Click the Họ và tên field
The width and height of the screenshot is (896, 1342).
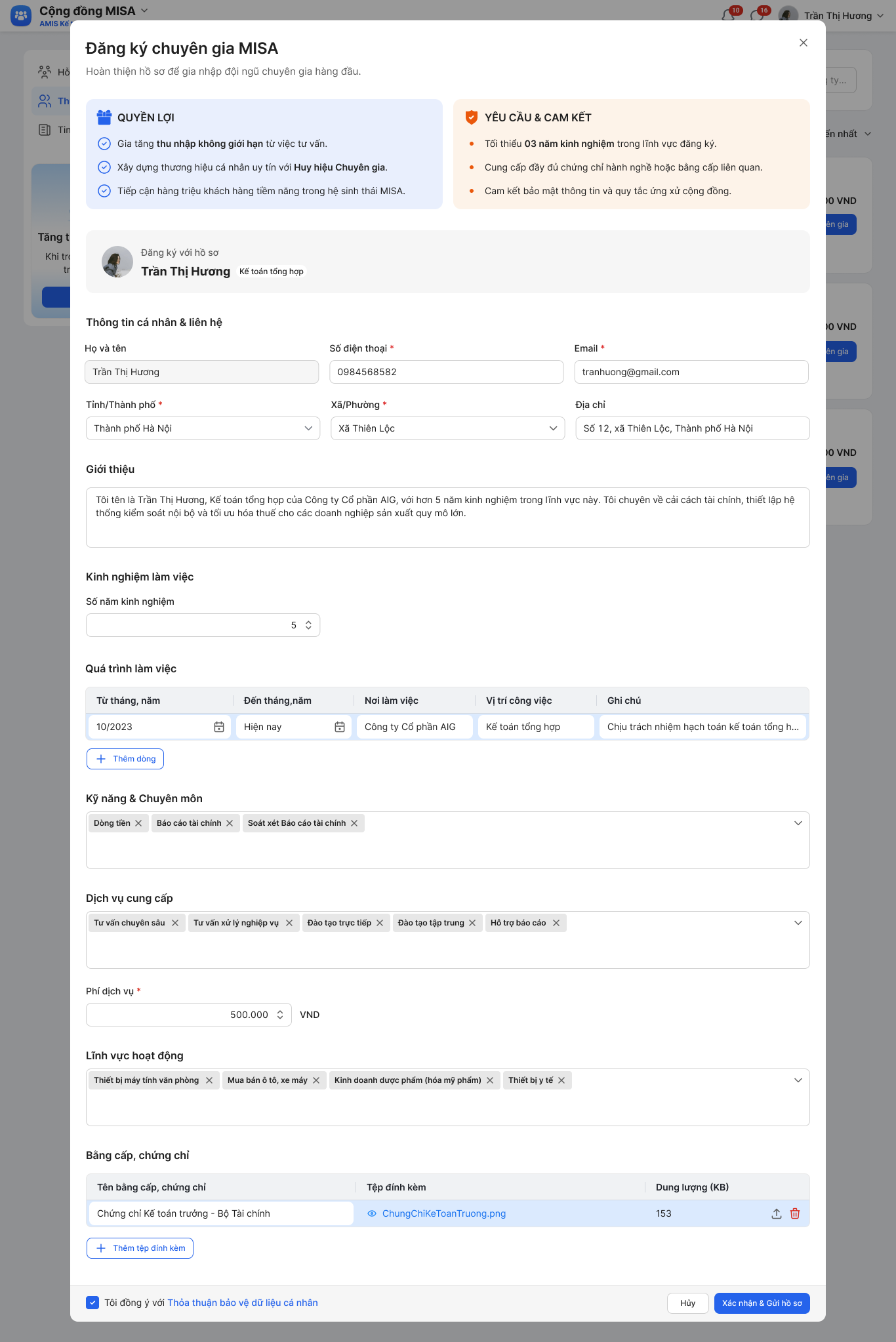point(202,372)
